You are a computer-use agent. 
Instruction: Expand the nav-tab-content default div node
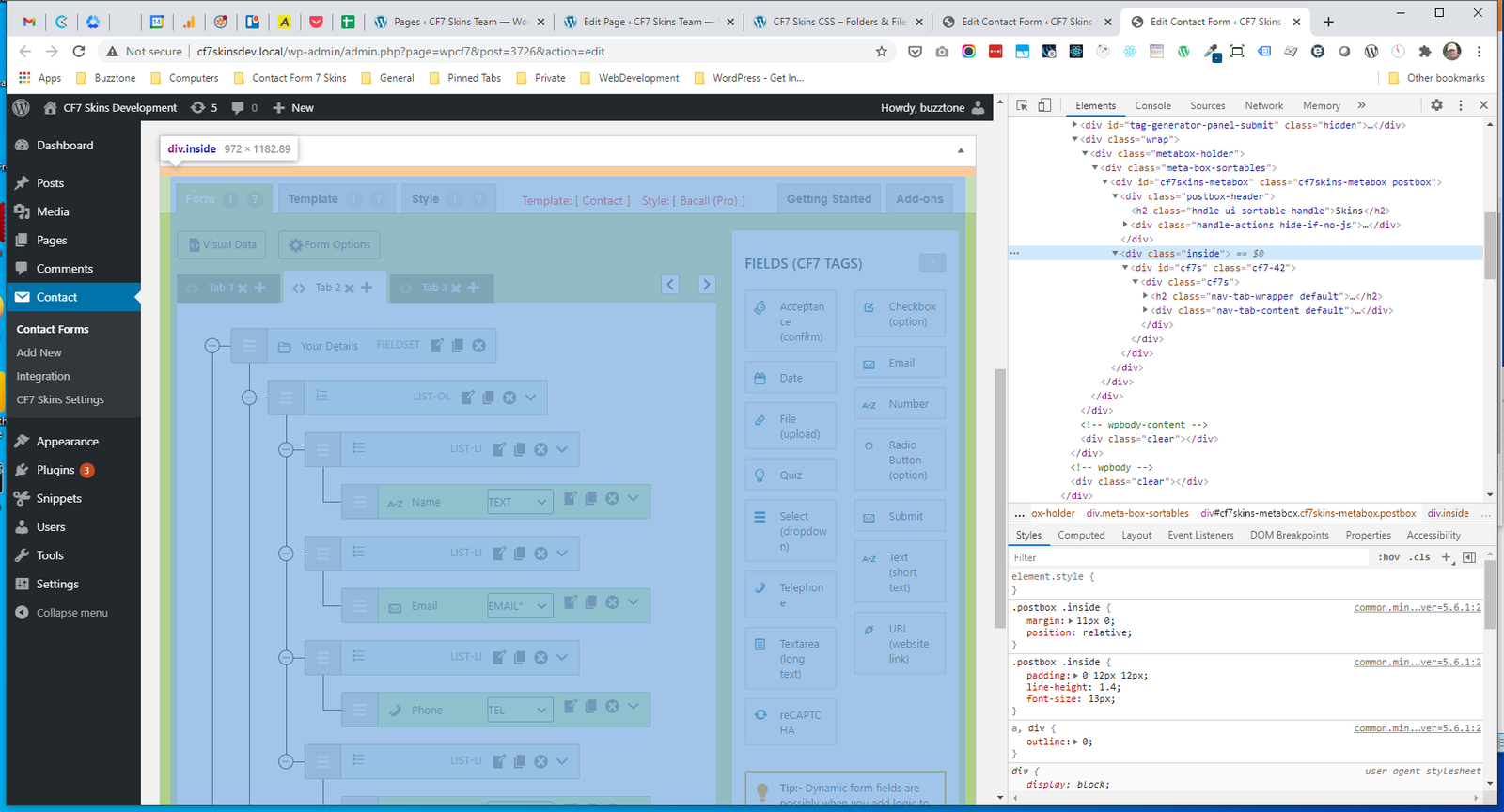[1145, 310]
